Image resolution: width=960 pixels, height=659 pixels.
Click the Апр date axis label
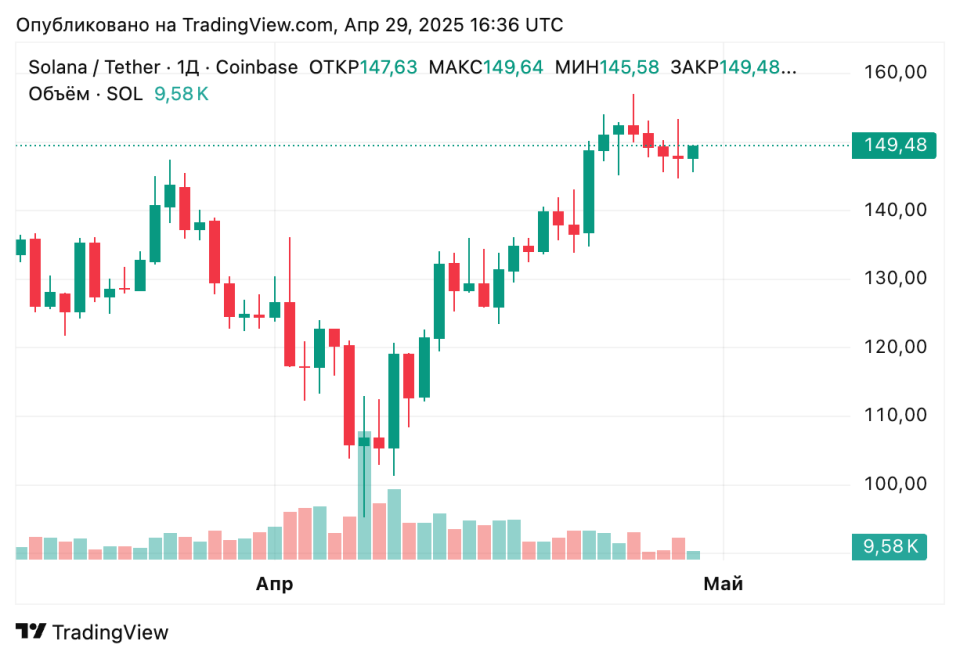274,583
